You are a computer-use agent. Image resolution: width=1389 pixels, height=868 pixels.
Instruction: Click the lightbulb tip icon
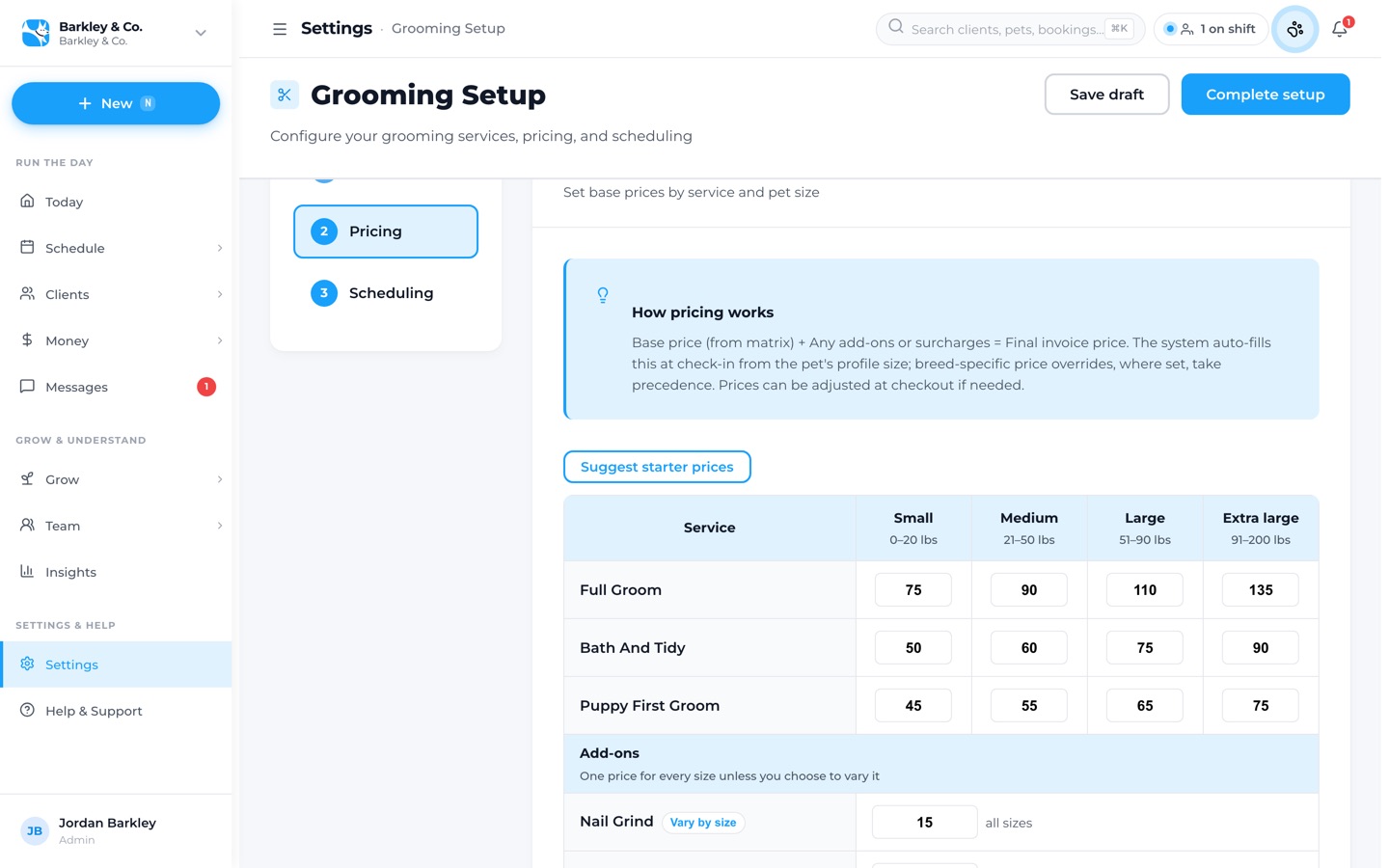(x=603, y=295)
